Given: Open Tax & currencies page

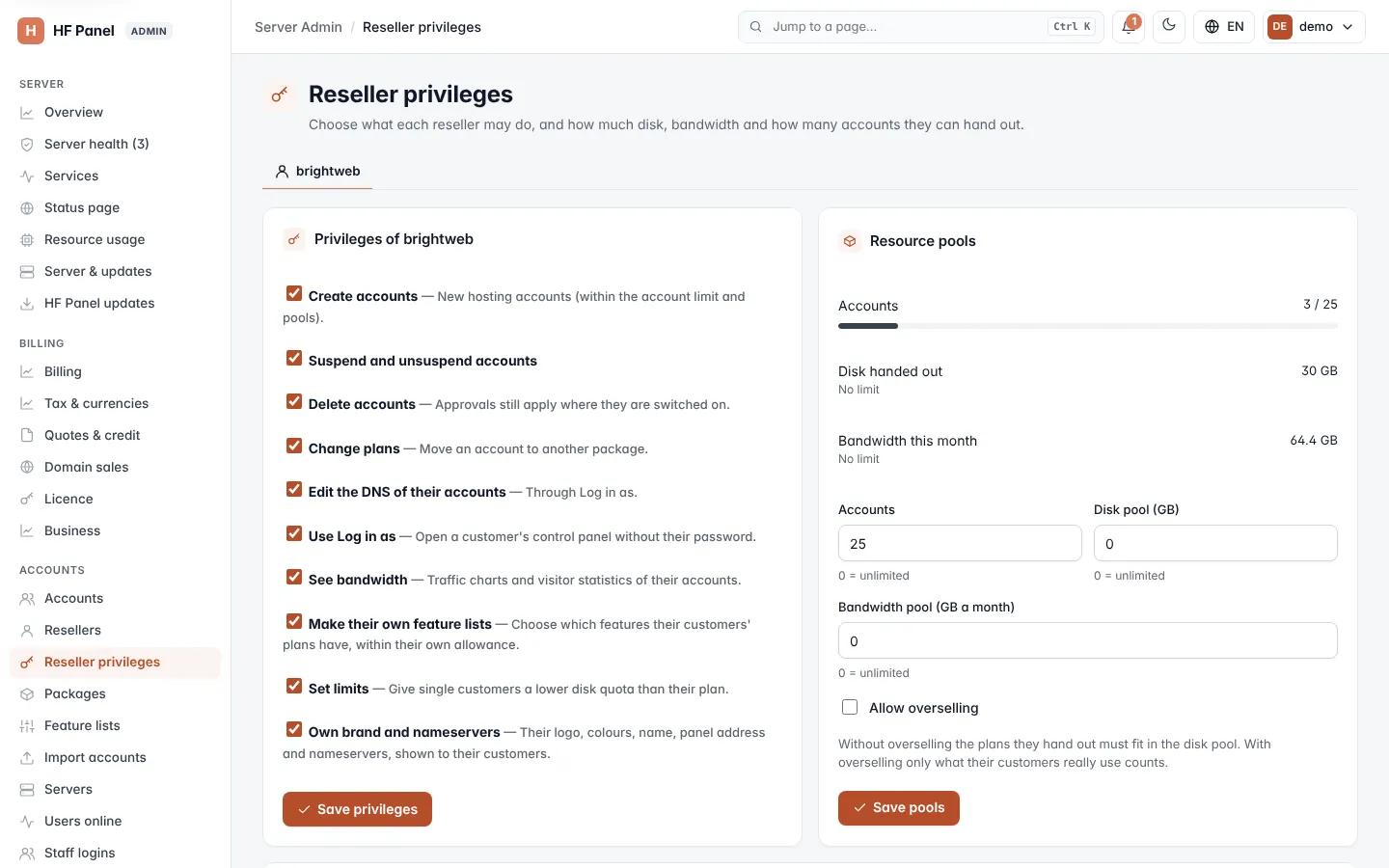Looking at the screenshot, I should coord(115,403).
